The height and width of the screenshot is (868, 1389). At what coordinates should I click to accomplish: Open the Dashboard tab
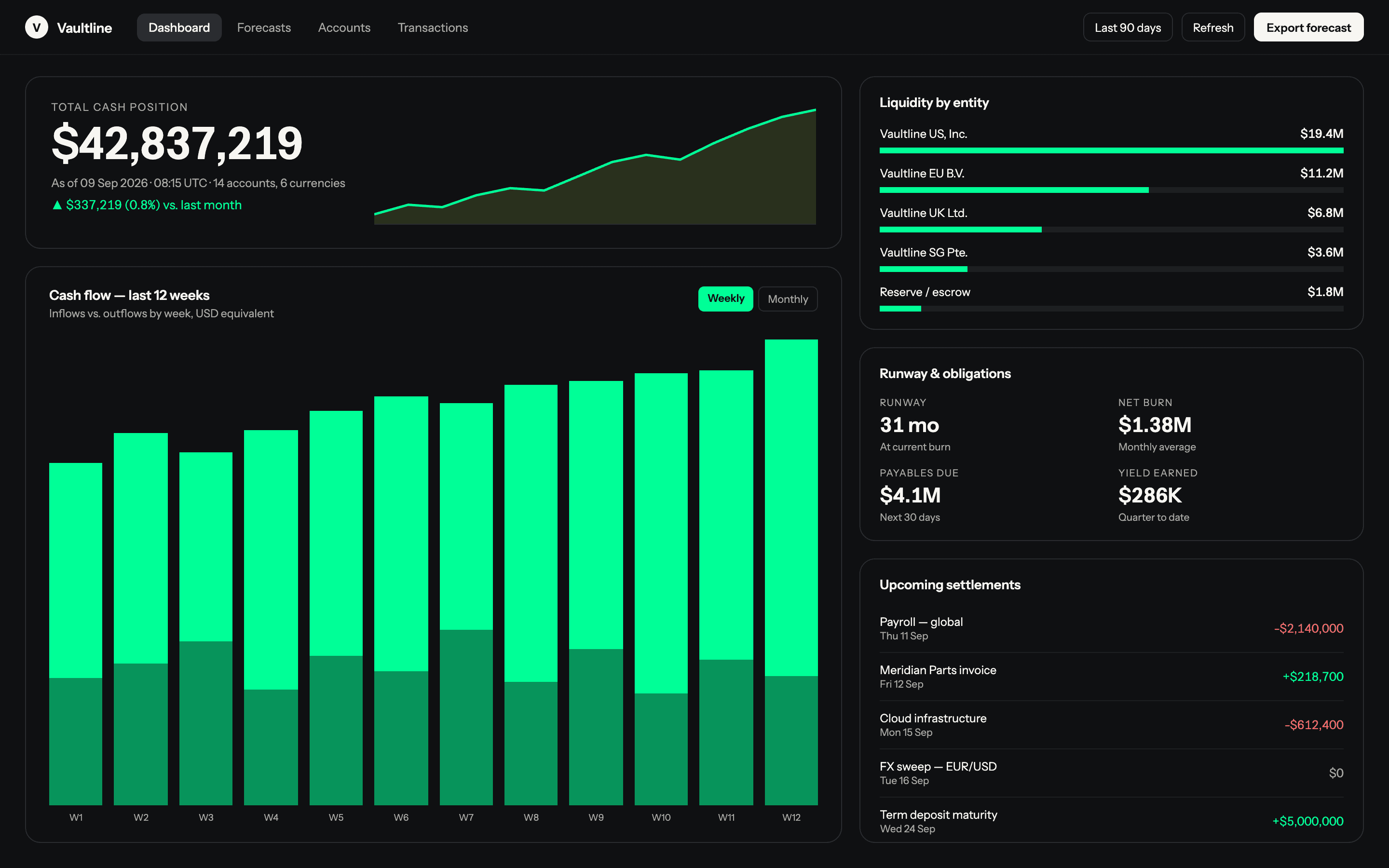coord(179,27)
